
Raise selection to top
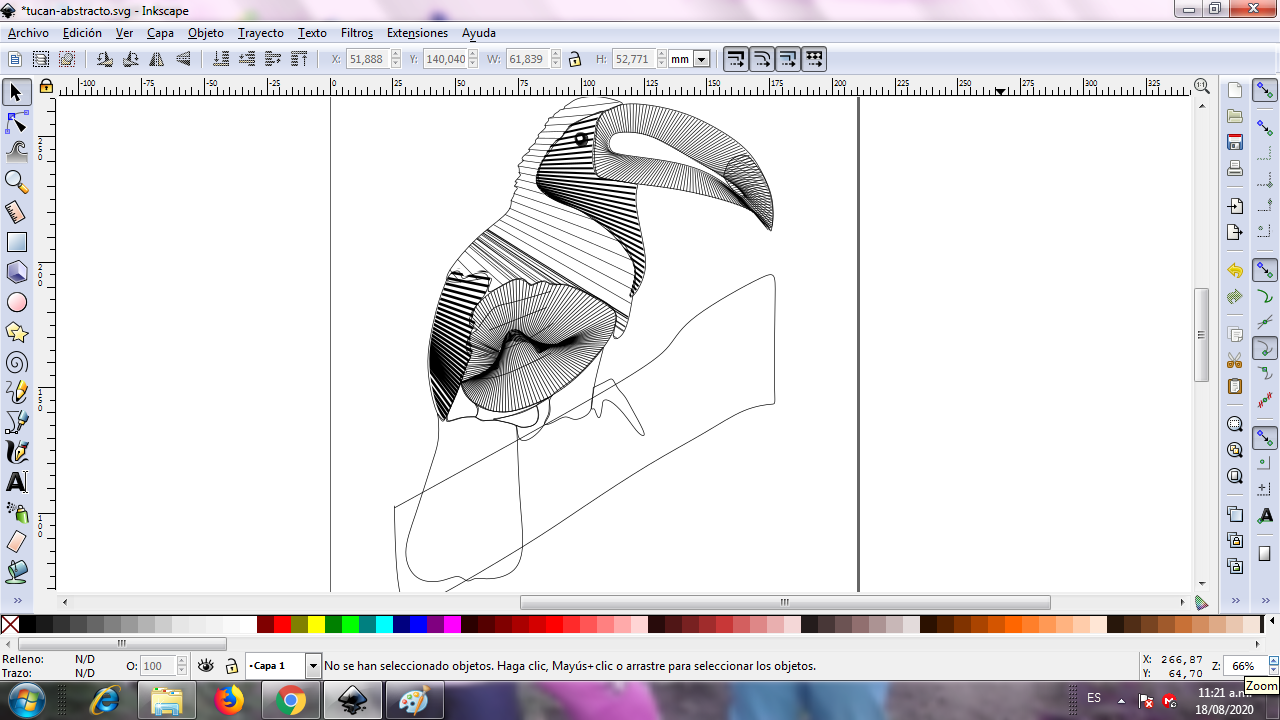click(x=299, y=59)
